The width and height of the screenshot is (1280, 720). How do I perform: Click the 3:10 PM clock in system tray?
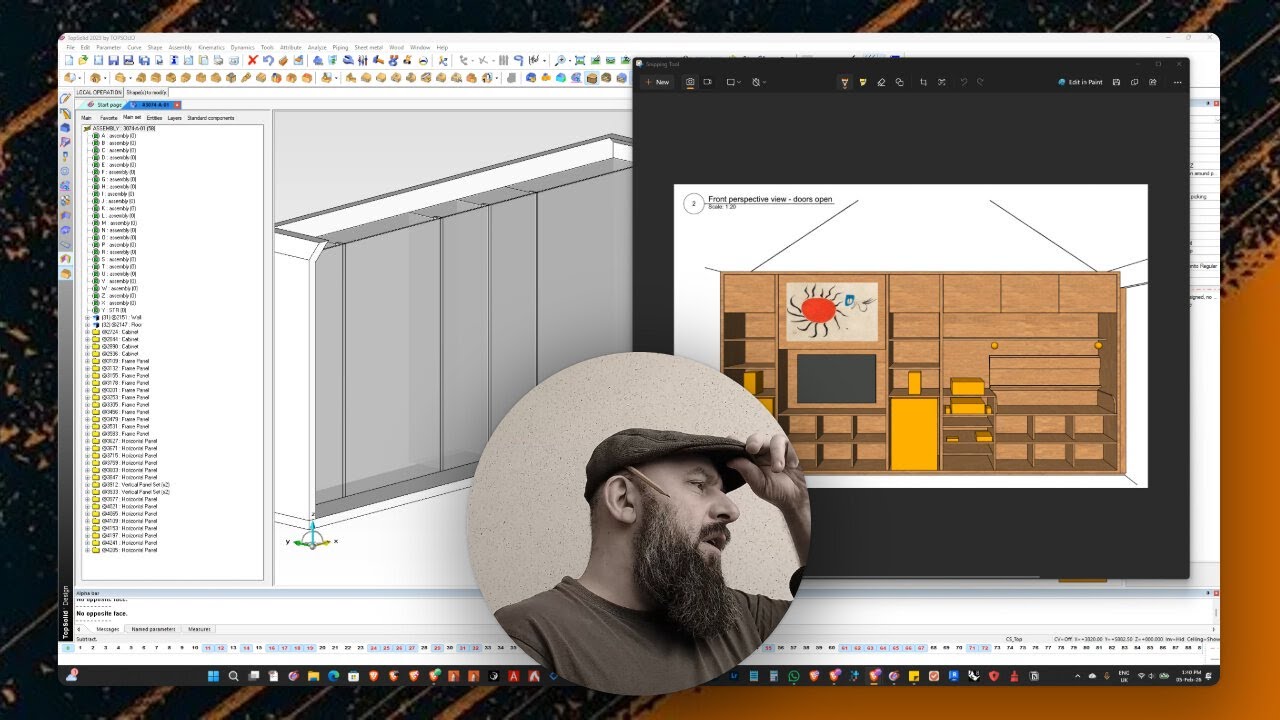click(1190, 676)
